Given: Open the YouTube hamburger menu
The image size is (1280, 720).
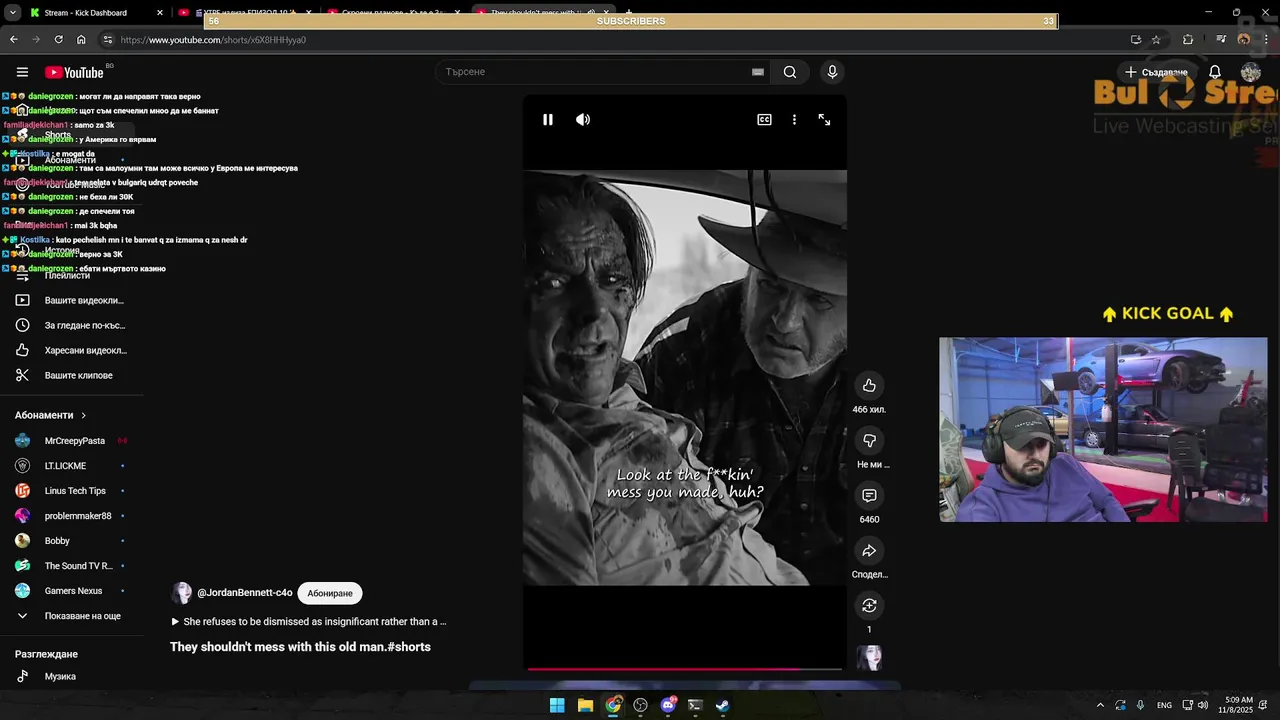Looking at the screenshot, I should click(22, 72).
